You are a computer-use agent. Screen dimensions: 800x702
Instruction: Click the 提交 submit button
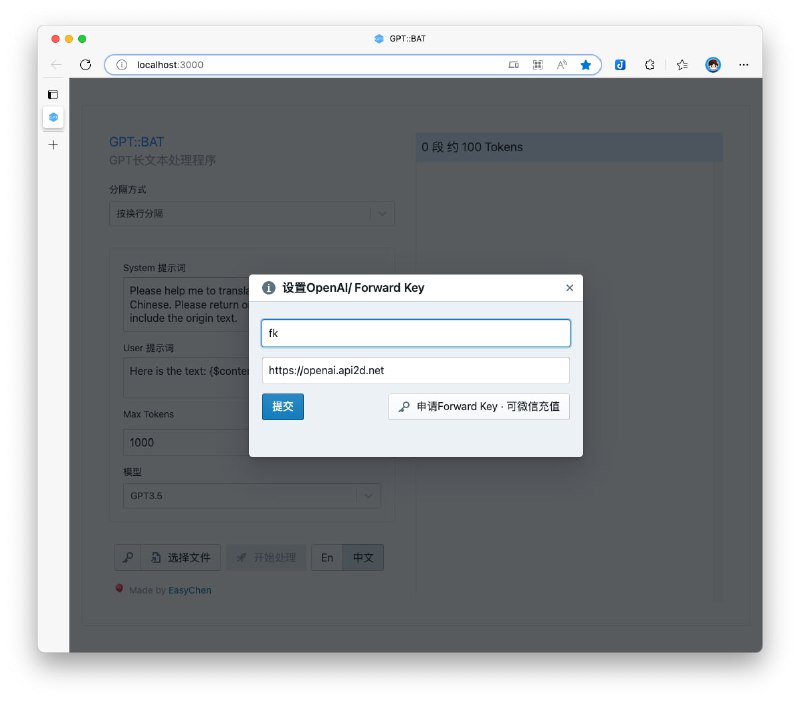click(x=282, y=407)
